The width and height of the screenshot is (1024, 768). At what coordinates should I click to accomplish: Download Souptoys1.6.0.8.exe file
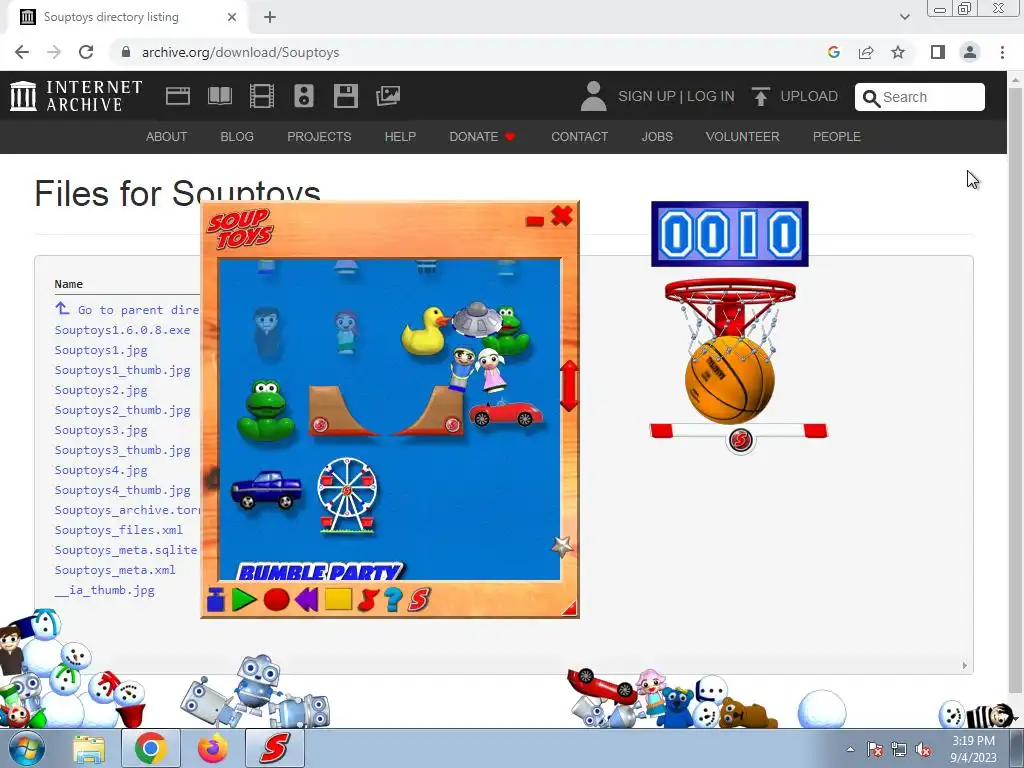point(122,330)
